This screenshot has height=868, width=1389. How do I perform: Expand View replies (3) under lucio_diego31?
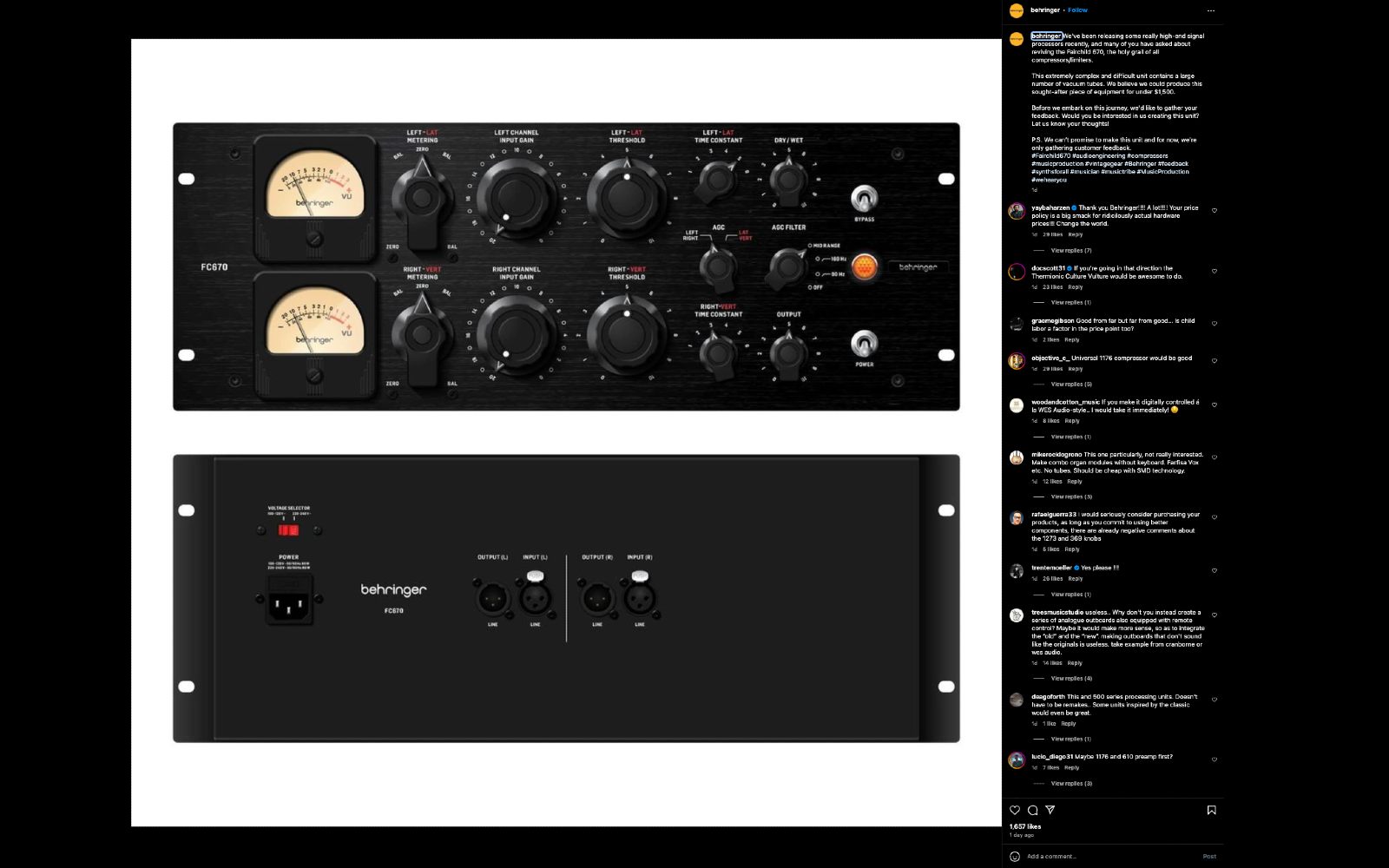[1070, 784]
